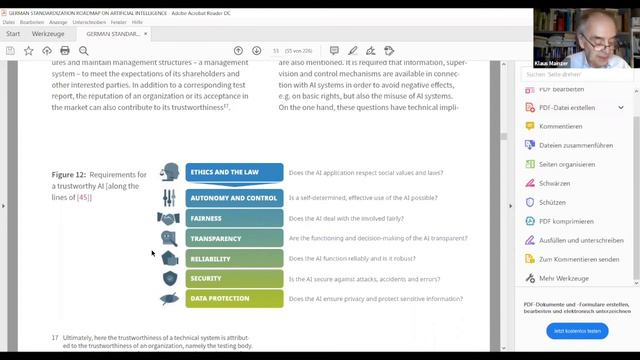
Task: Click Klaus Mainzer's webcam video thumbnail
Action: [587, 38]
